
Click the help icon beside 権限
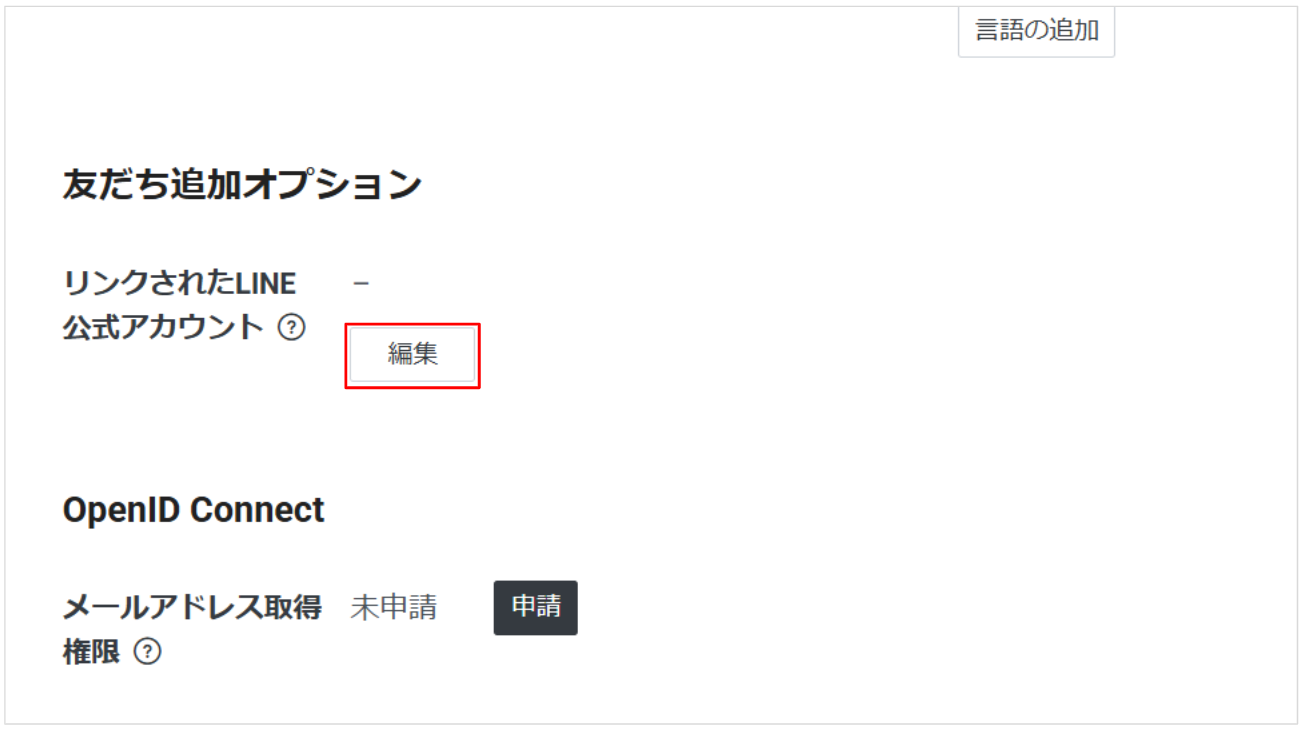click(147, 652)
